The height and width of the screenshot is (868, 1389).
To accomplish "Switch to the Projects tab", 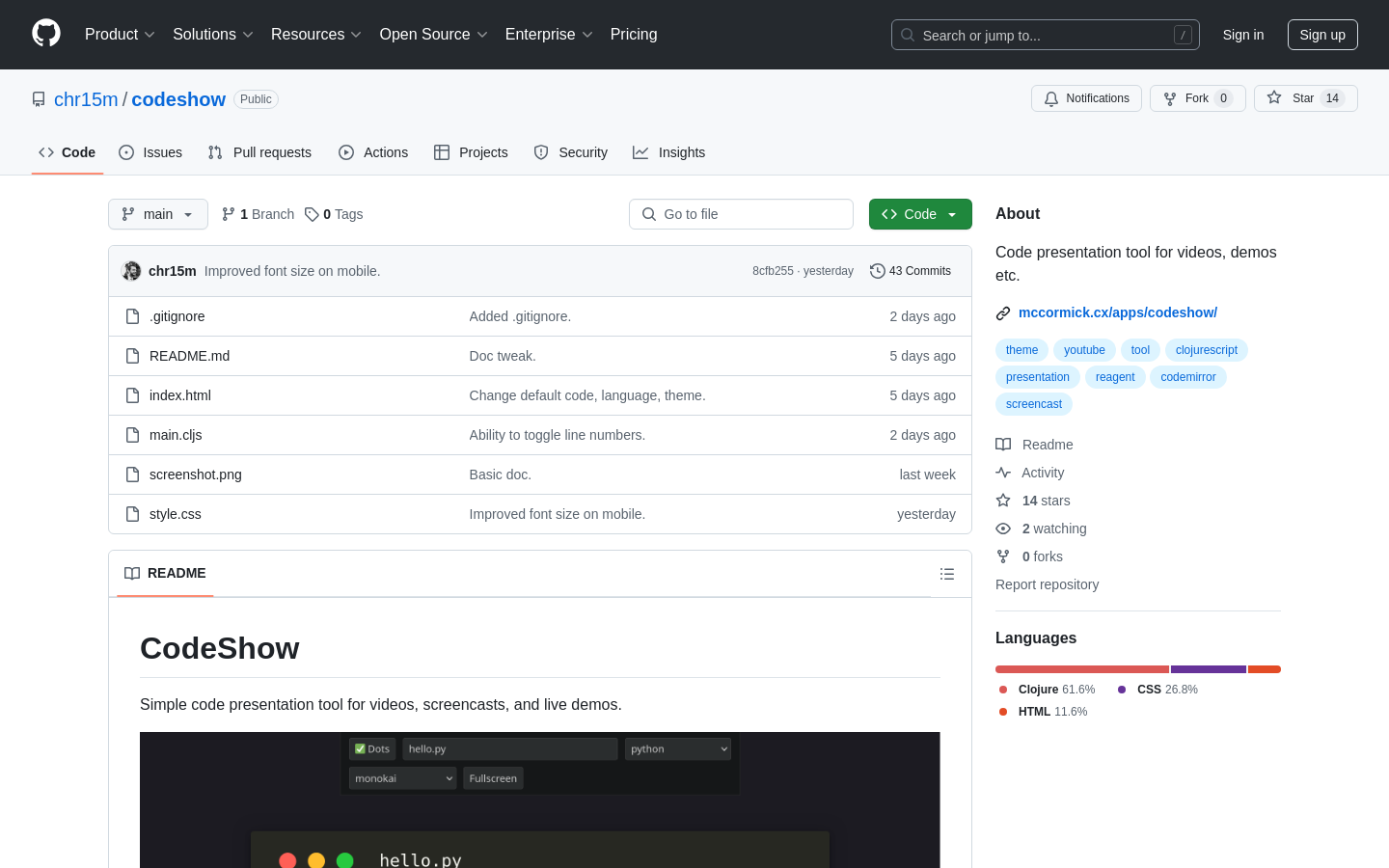I will coord(471,152).
